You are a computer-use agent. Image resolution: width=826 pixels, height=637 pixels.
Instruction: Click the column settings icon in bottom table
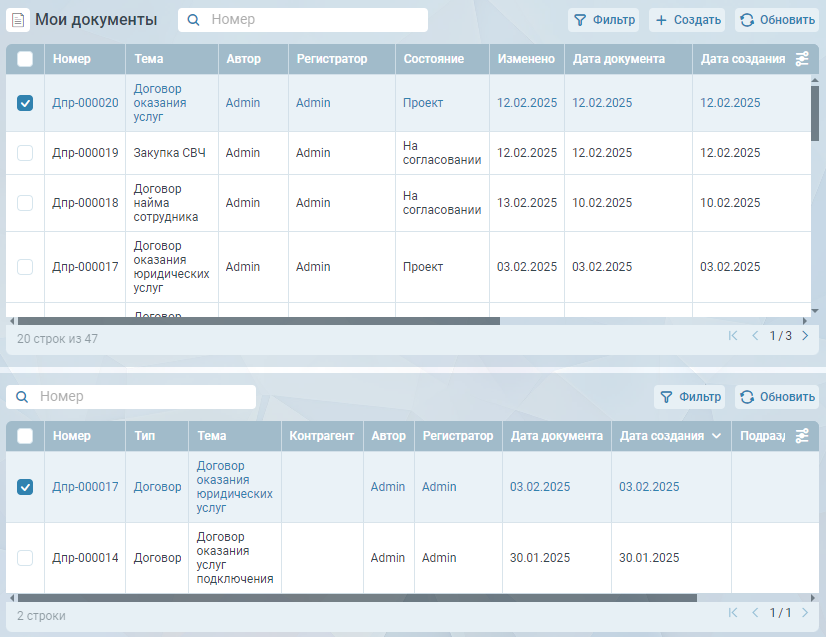pyautogui.click(x=802, y=436)
